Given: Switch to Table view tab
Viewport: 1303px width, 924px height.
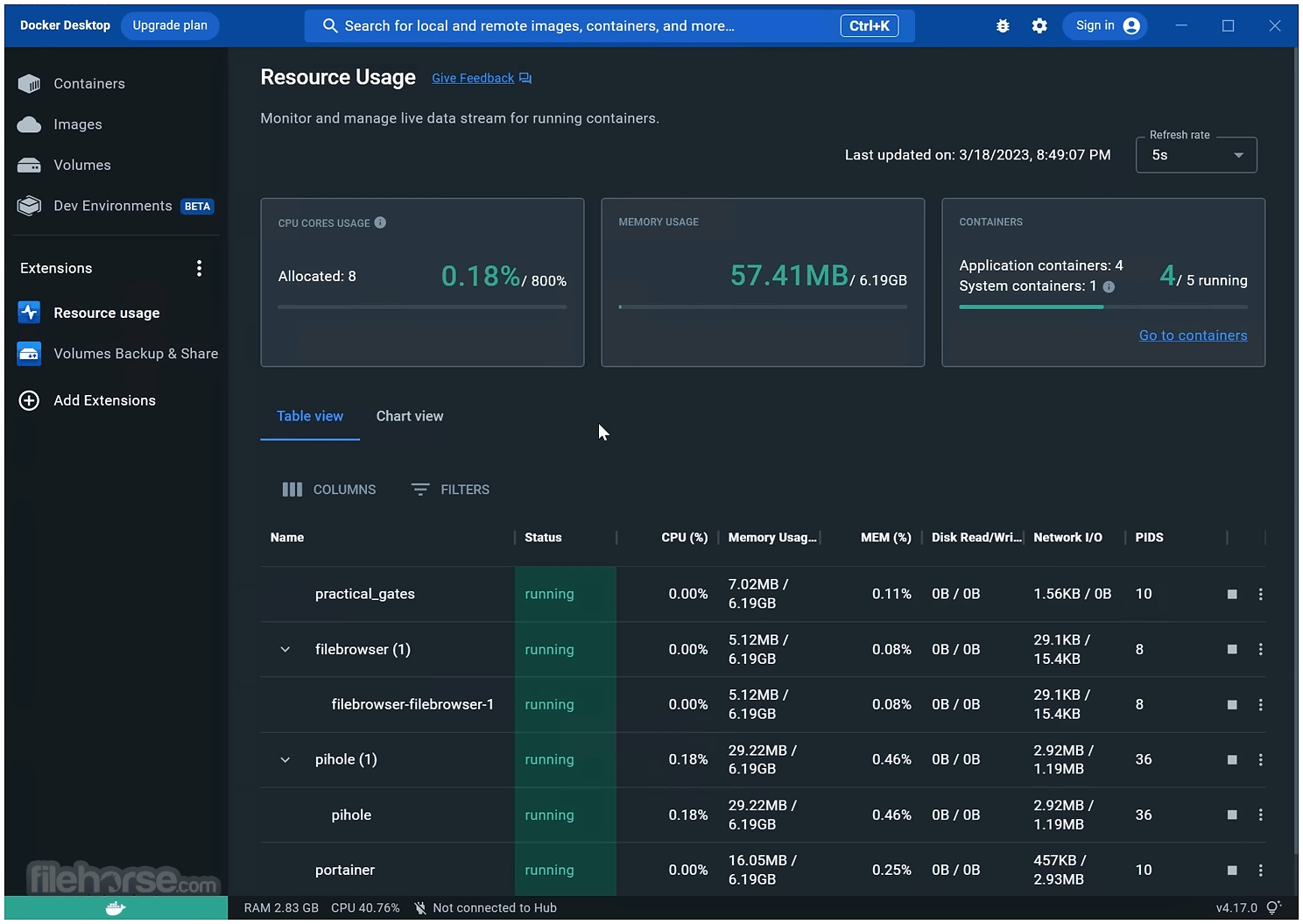Looking at the screenshot, I should point(310,416).
